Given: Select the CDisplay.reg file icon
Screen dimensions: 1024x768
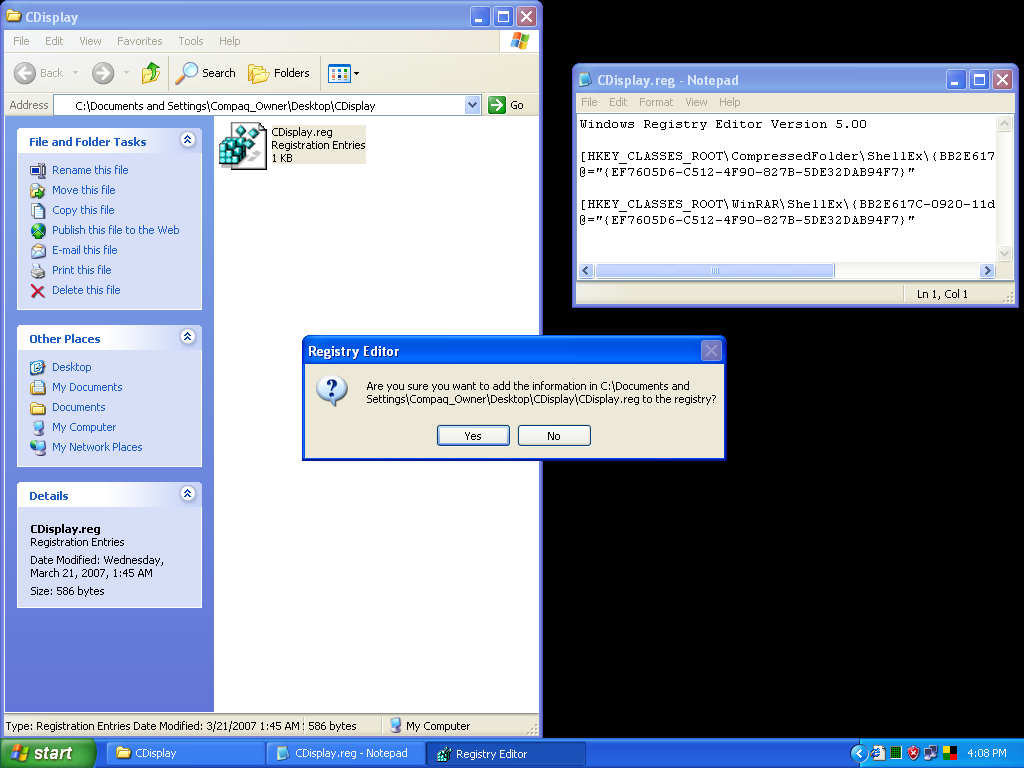Looking at the screenshot, I should pyautogui.click(x=242, y=145).
